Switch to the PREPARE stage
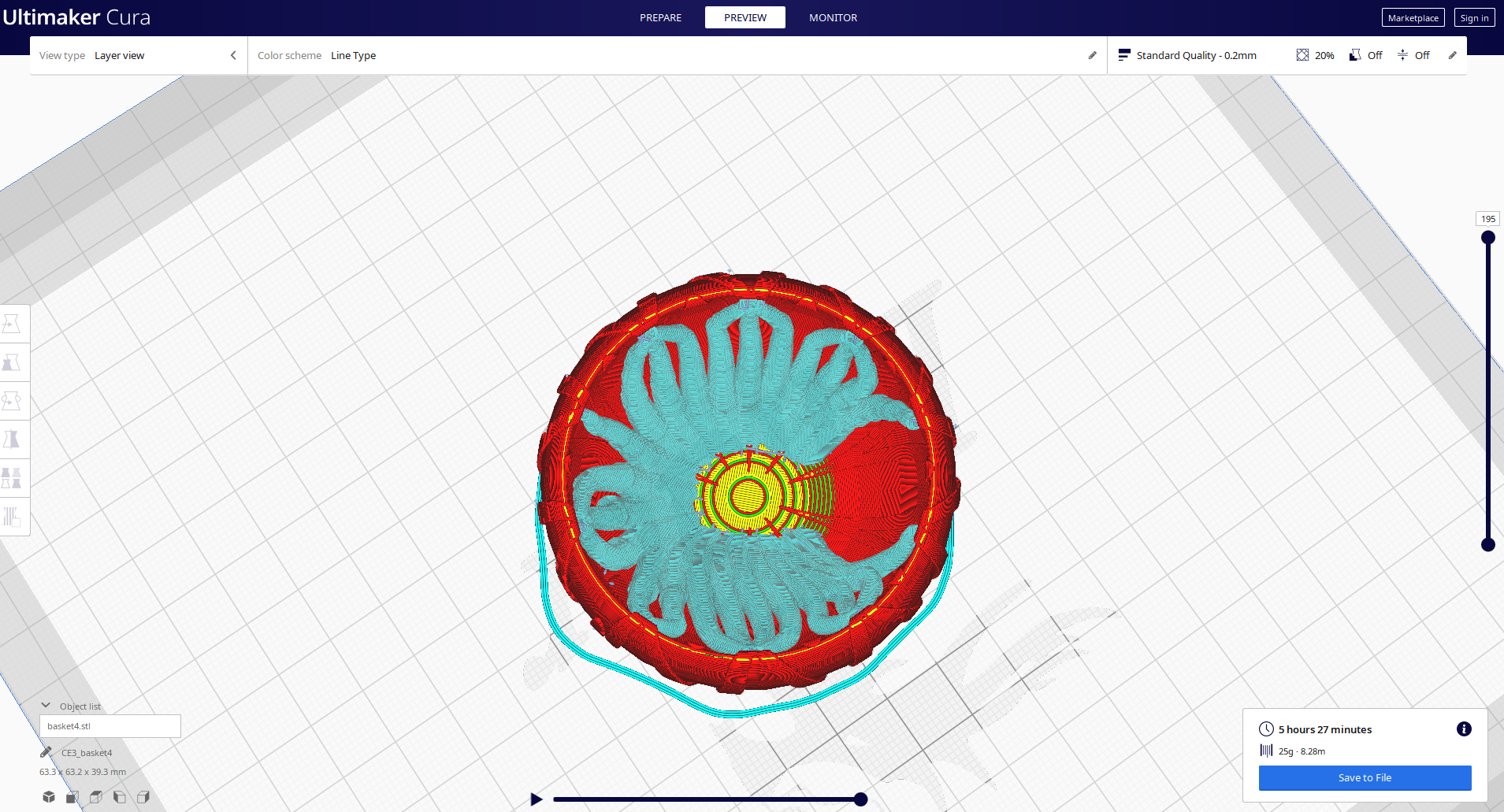The width and height of the screenshot is (1504, 812). pos(660,17)
